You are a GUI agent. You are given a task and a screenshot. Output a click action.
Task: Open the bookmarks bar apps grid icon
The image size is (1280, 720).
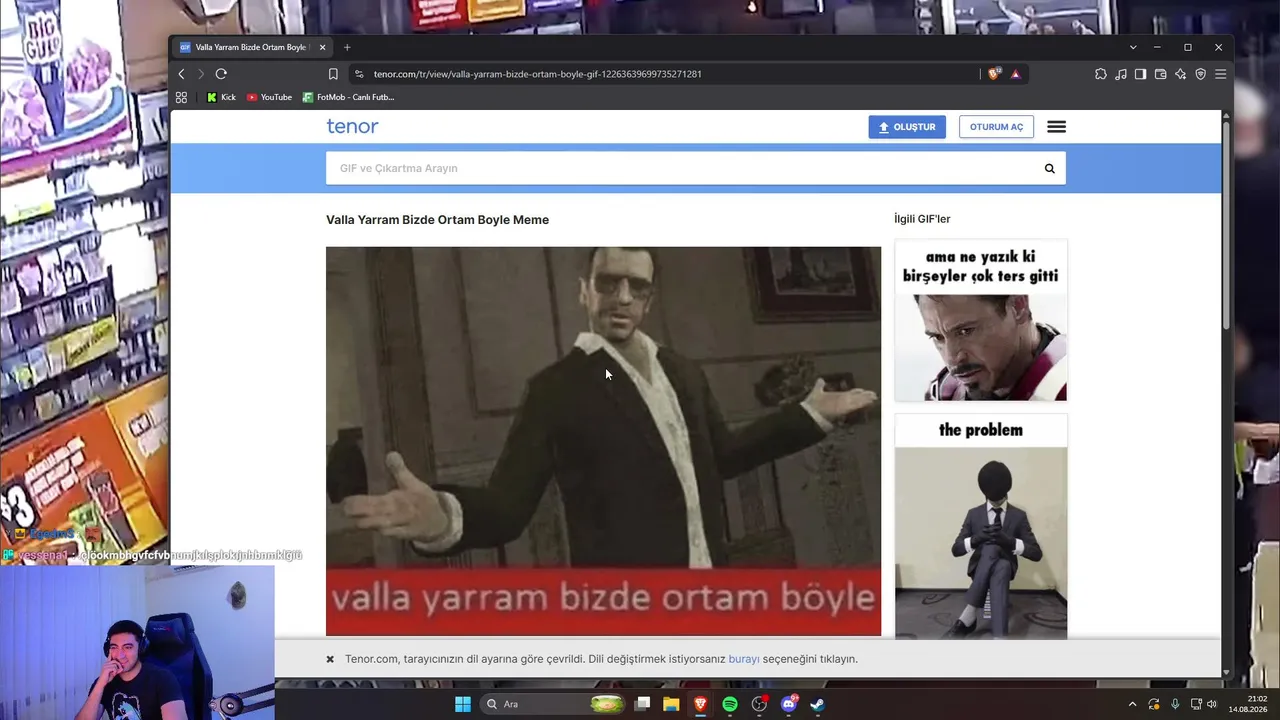pos(181,97)
